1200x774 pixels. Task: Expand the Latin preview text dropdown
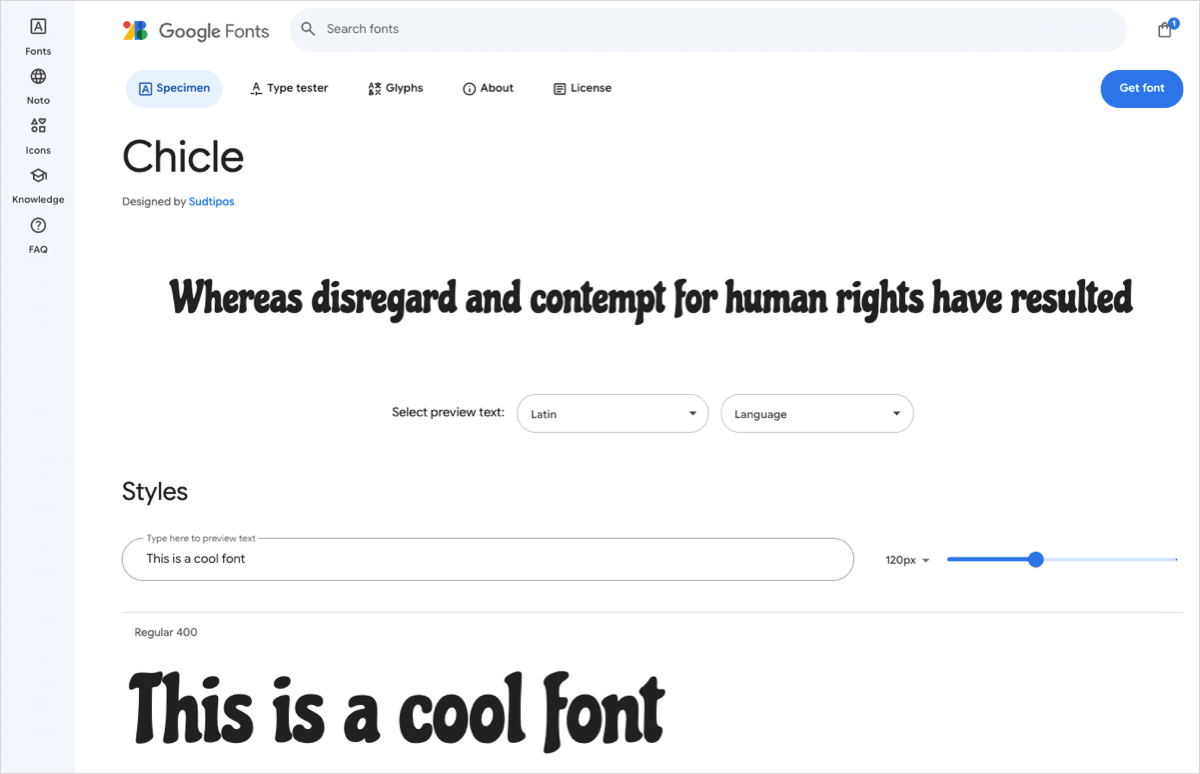coord(612,414)
